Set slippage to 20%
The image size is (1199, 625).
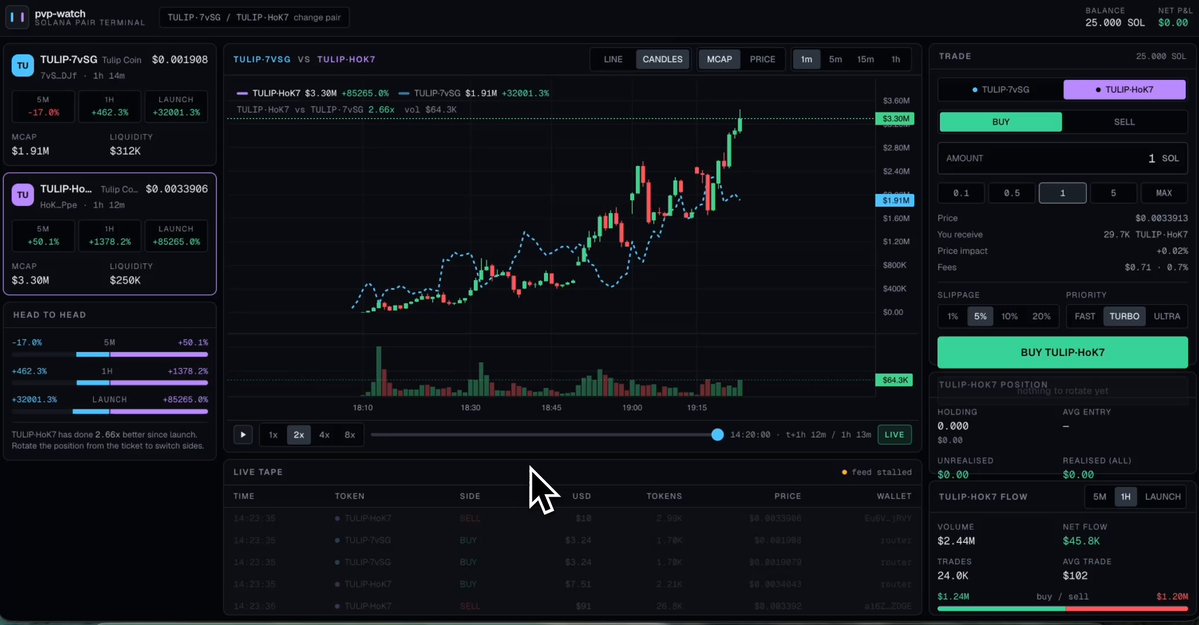tap(1041, 316)
